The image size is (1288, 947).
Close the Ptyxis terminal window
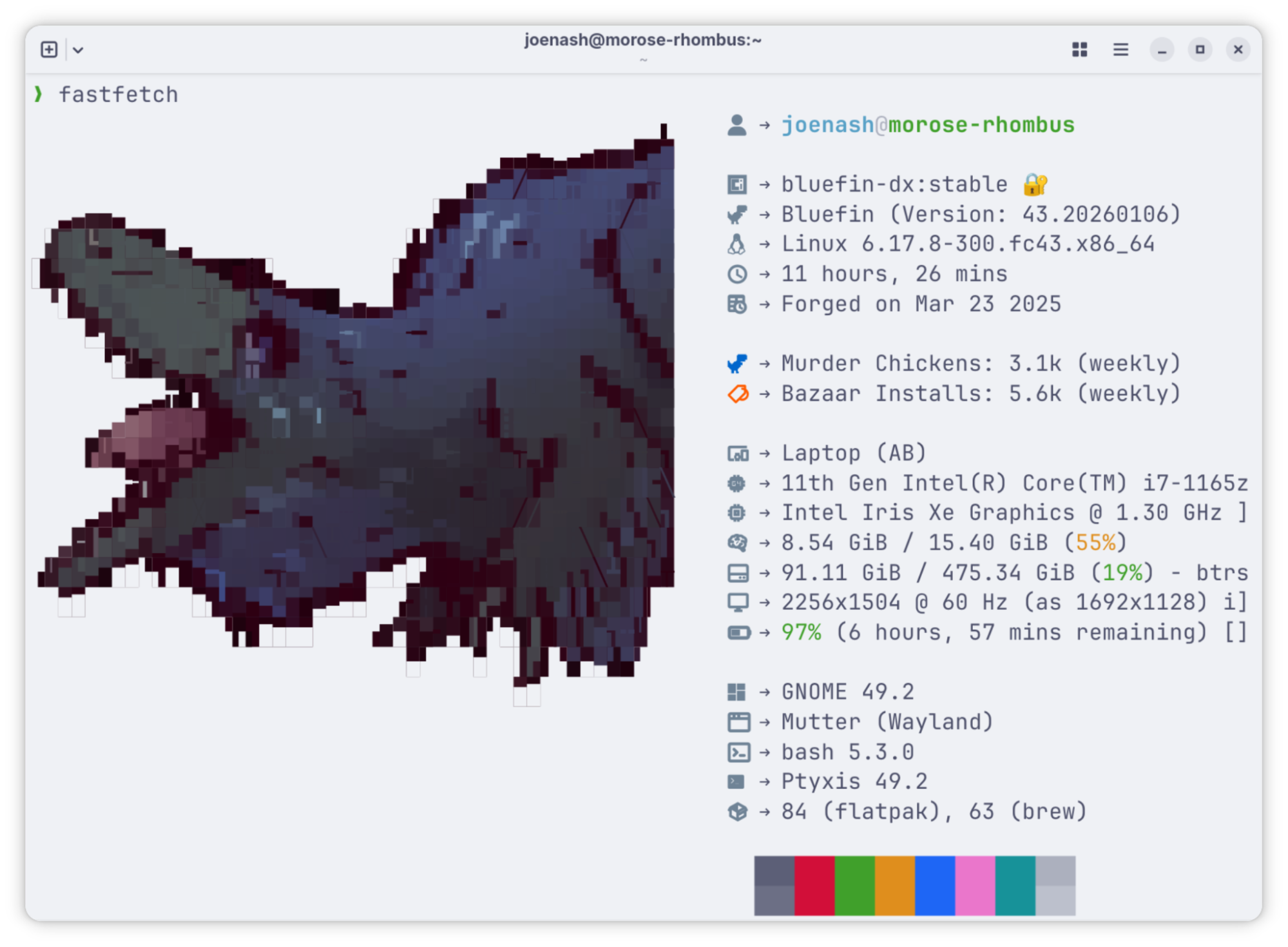pyautogui.click(x=1238, y=50)
